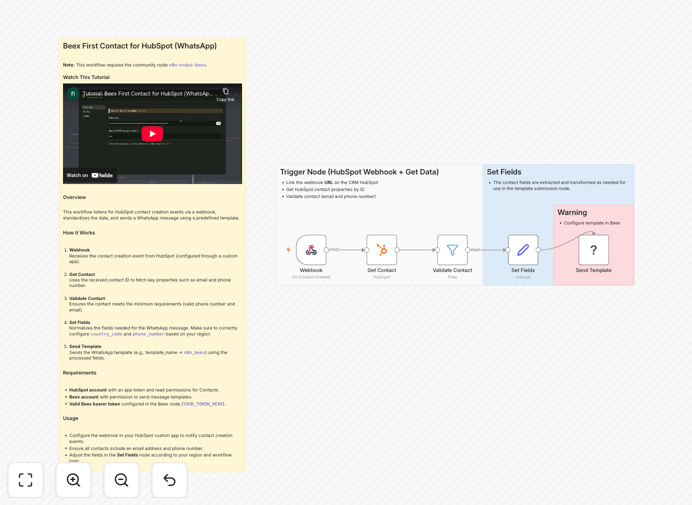The image size is (692, 505).
Task: Click the Watch This Tutorial heading
Action: (86, 77)
